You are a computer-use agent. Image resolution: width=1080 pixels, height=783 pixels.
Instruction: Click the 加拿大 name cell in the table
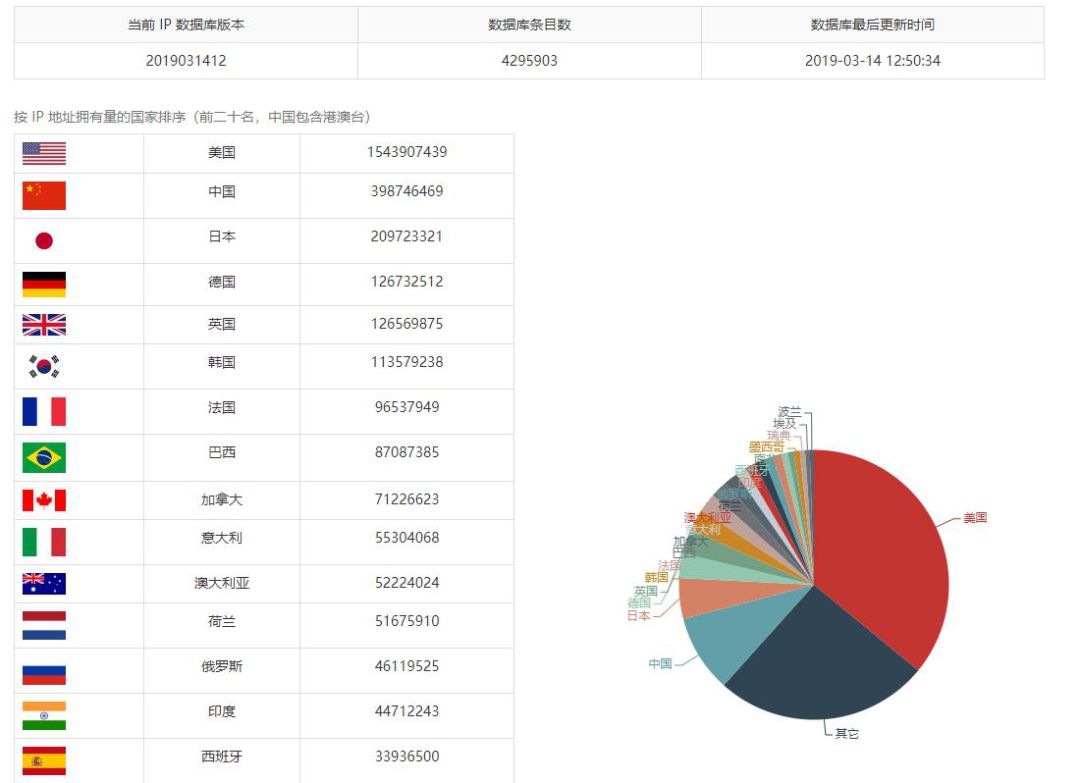[x=222, y=499]
